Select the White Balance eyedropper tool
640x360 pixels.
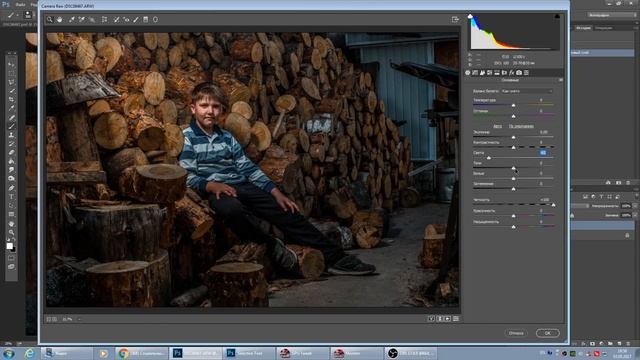[72, 19]
